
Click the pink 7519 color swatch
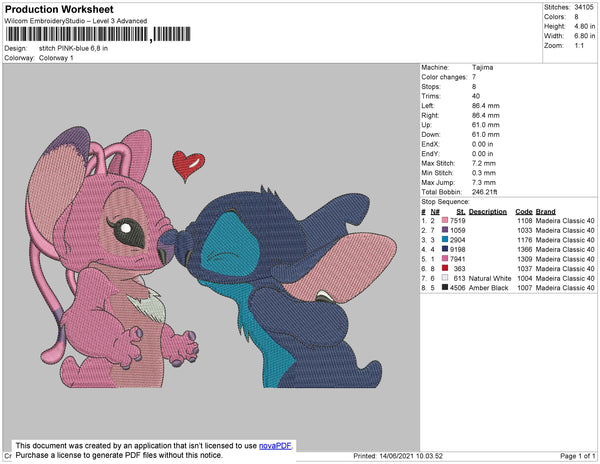pyautogui.click(x=445, y=220)
